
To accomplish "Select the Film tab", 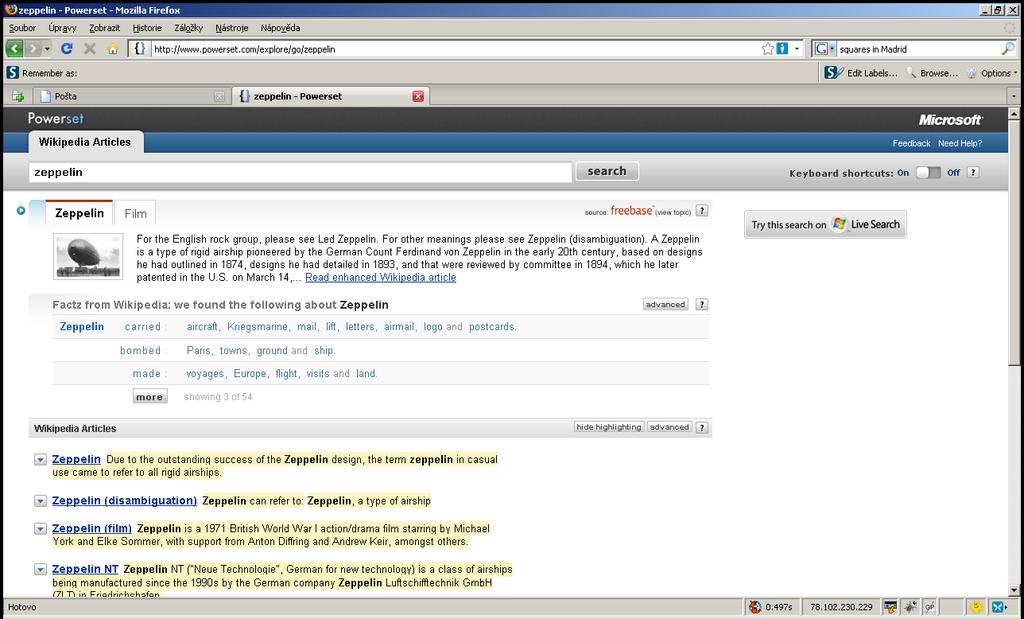I will point(135,214).
